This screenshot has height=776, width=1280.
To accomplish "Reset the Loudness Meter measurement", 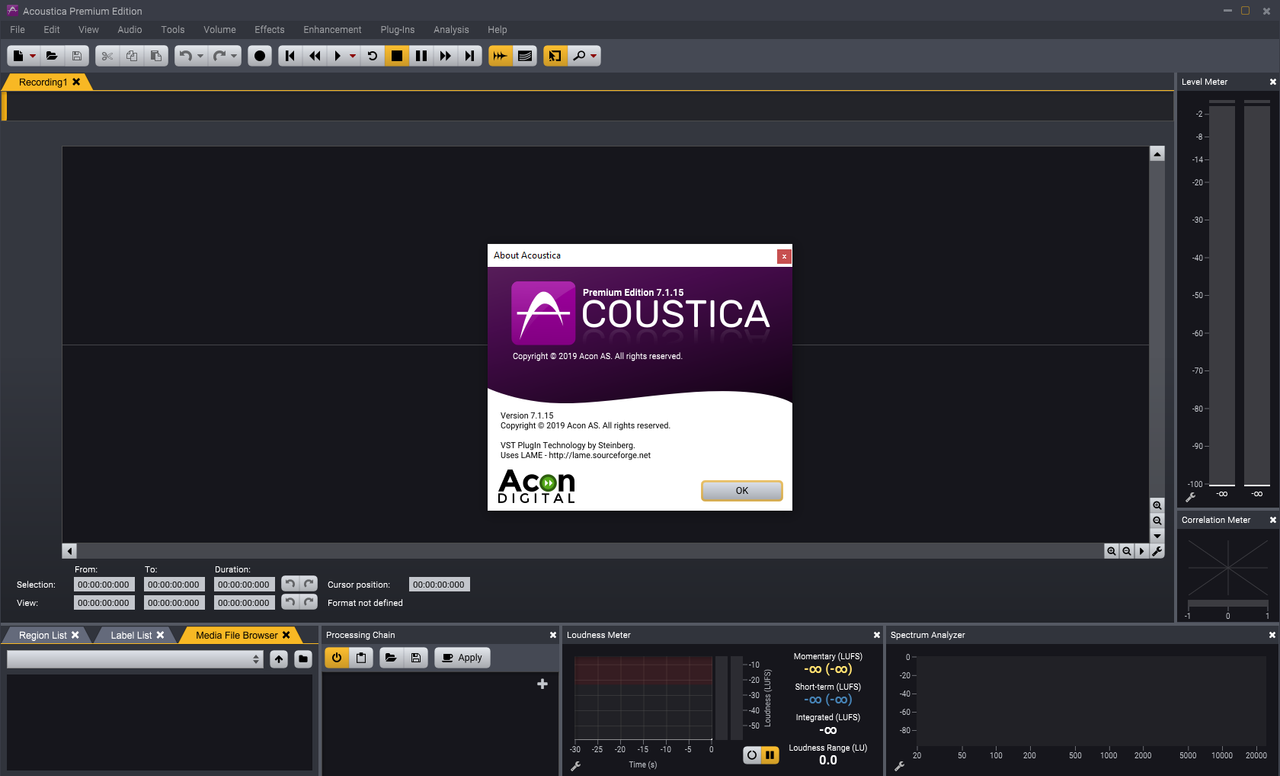I will click(x=752, y=755).
